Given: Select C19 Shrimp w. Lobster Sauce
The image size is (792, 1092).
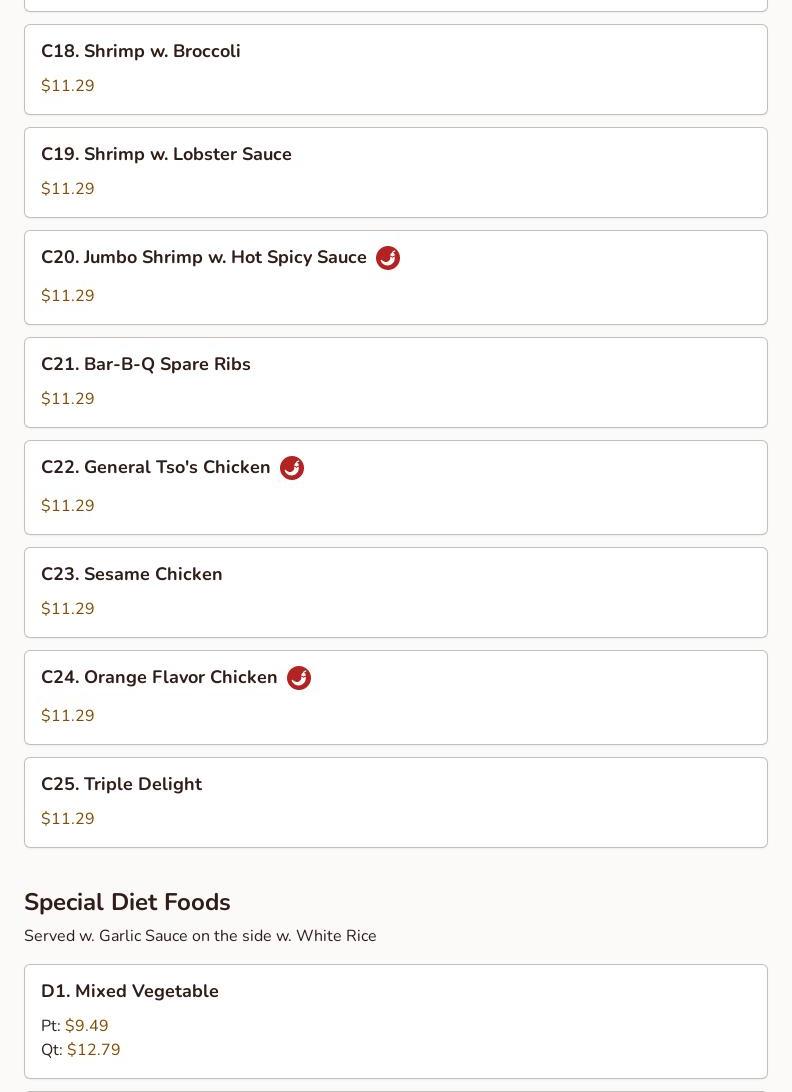Looking at the screenshot, I should [x=396, y=173].
